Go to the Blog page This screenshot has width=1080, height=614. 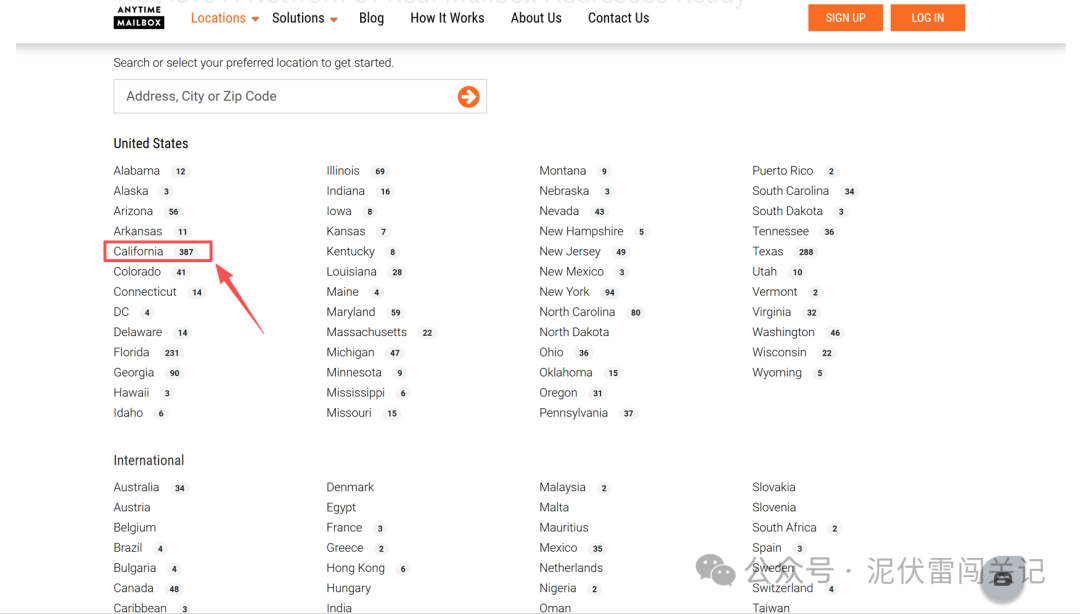(x=371, y=18)
